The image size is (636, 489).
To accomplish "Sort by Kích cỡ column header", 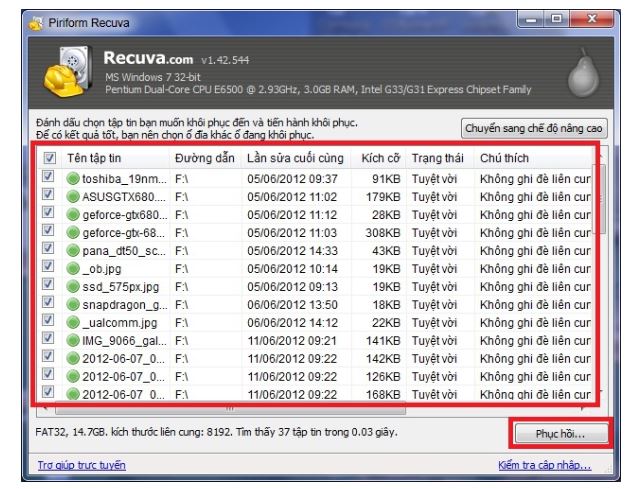I will (x=379, y=158).
